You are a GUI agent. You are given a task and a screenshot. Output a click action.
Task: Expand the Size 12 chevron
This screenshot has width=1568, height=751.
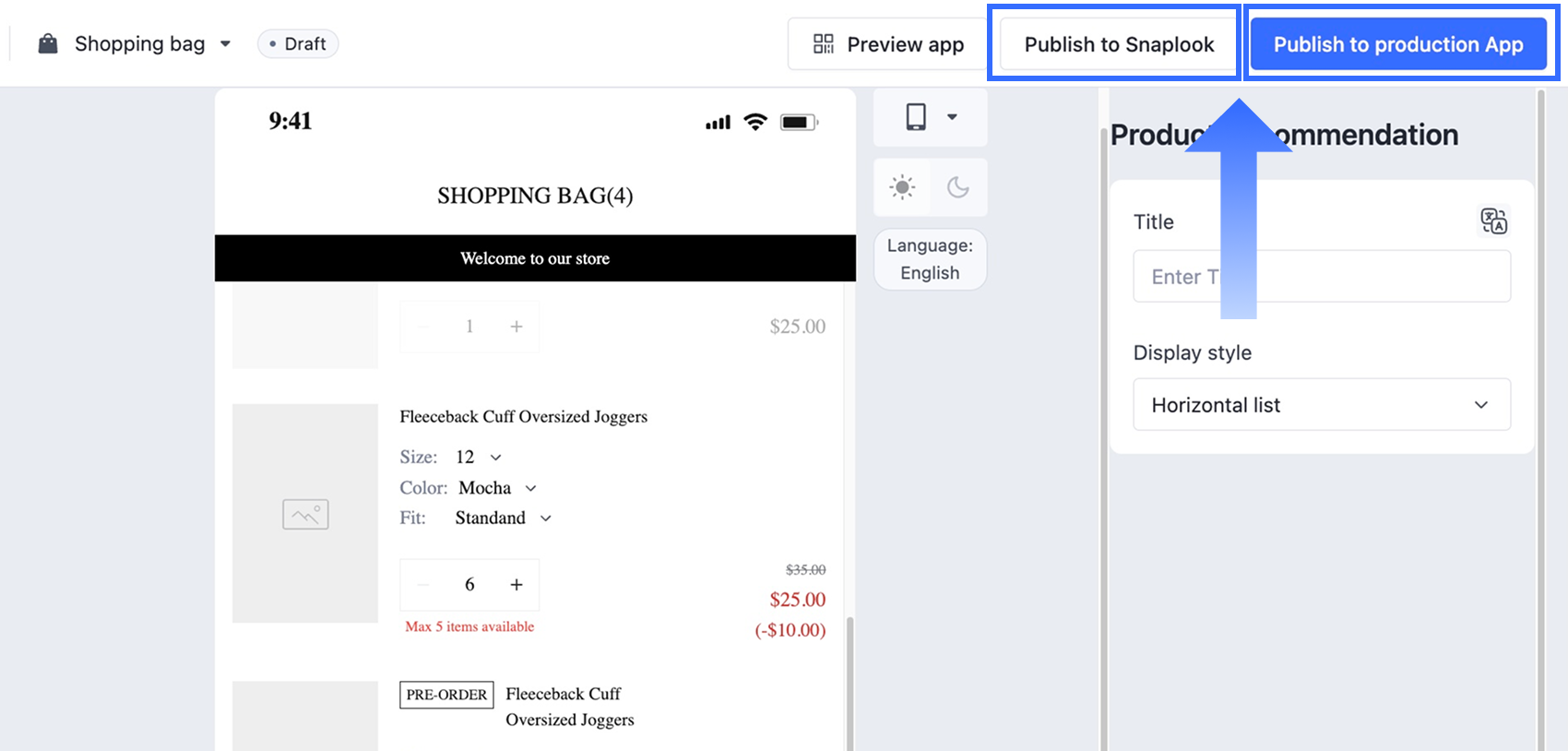495,458
